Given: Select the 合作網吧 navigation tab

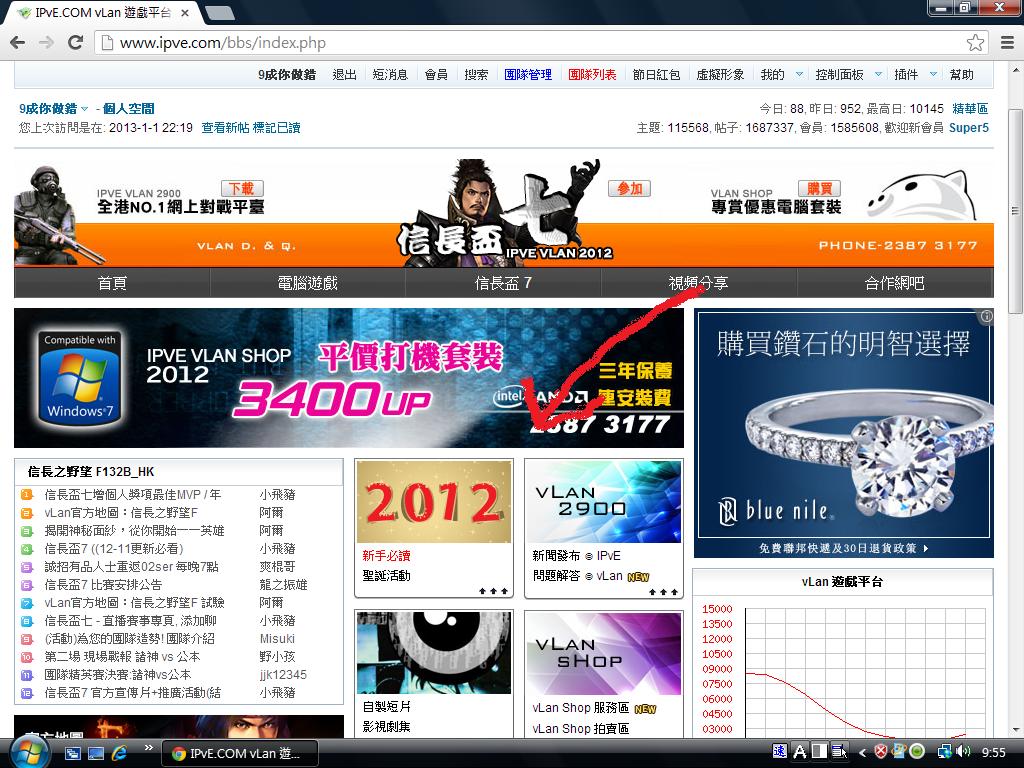Looking at the screenshot, I should click(x=895, y=283).
